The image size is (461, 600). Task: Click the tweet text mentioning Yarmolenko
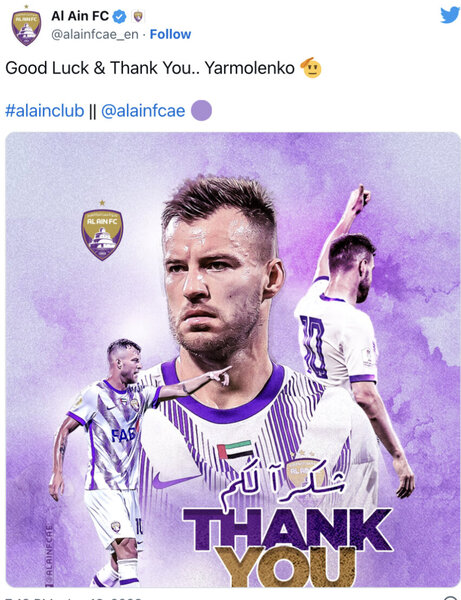tap(150, 68)
